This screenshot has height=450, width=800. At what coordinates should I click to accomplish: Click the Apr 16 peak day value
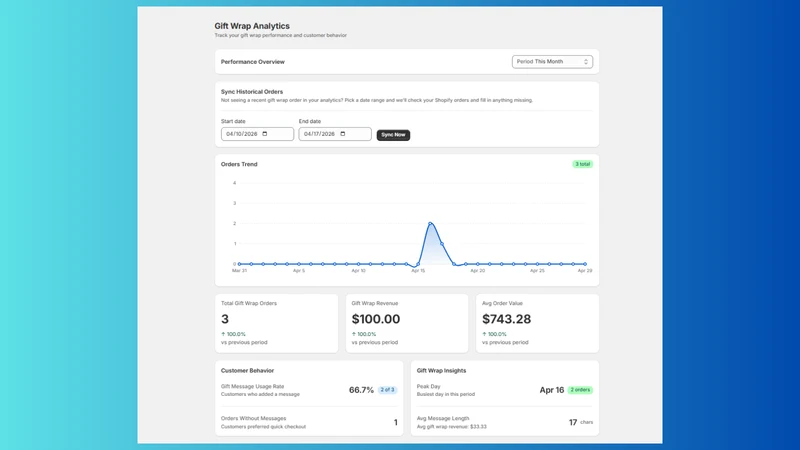pos(552,390)
